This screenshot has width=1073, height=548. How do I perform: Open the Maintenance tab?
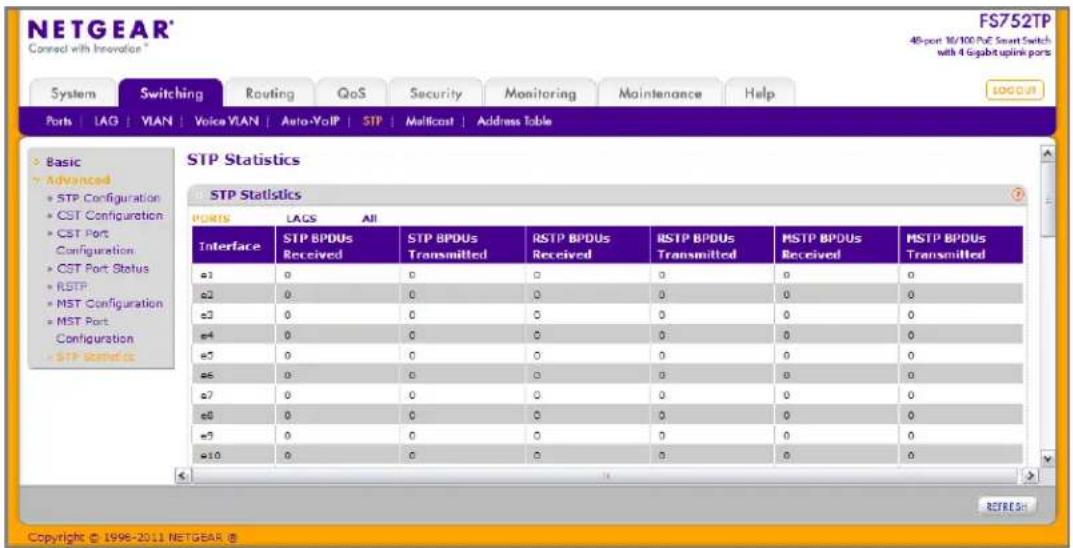click(660, 93)
